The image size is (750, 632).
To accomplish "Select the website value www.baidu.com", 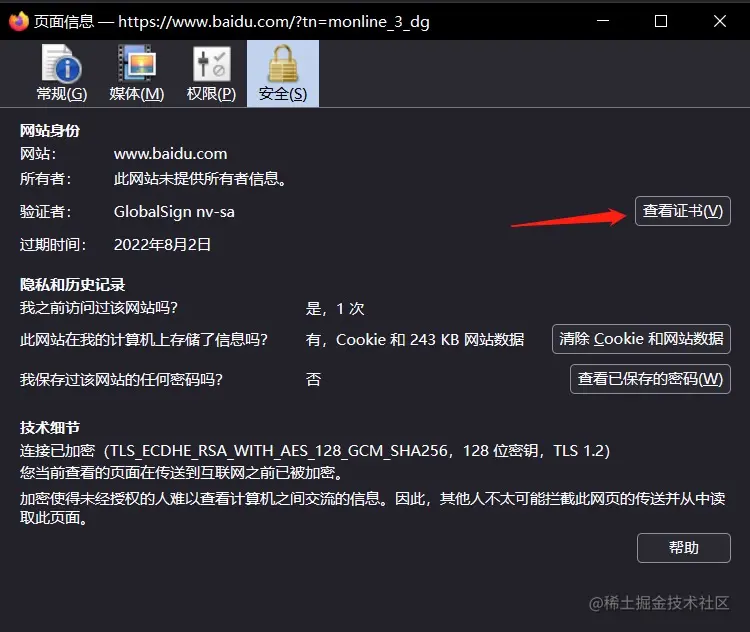I will pyautogui.click(x=170, y=154).
